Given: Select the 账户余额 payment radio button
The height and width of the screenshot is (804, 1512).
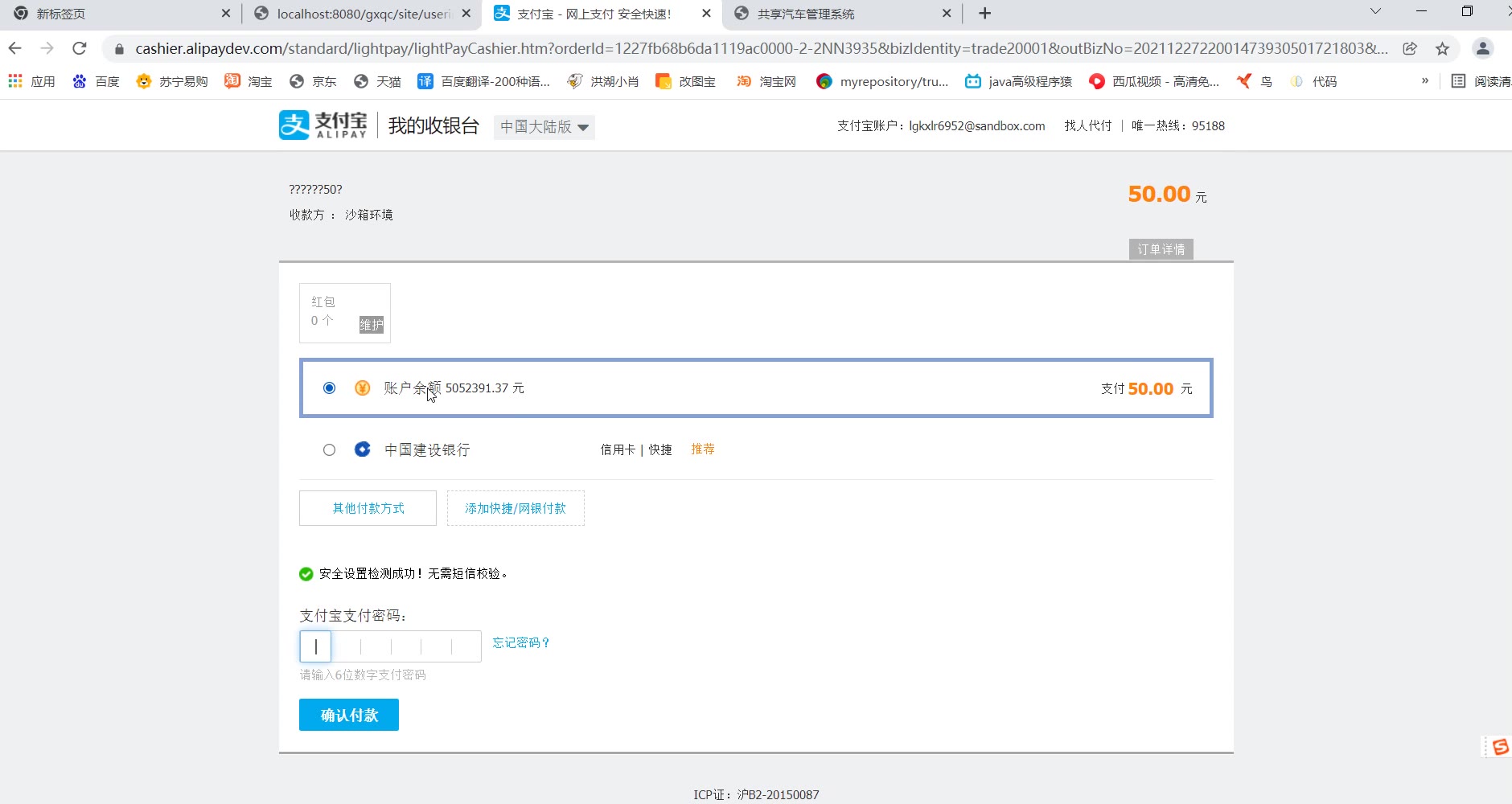Looking at the screenshot, I should pos(329,388).
